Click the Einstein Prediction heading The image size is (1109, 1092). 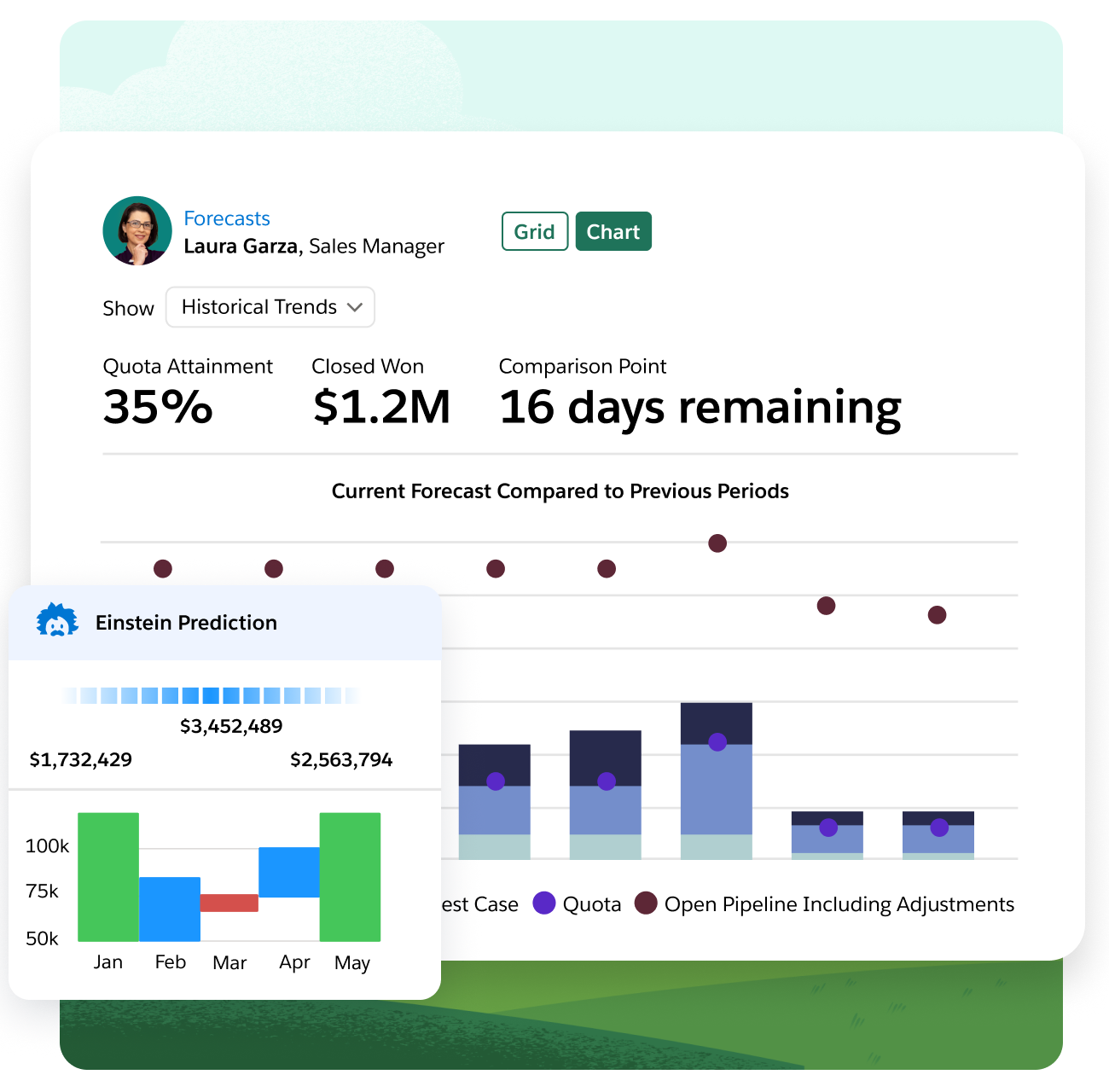tap(186, 623)
